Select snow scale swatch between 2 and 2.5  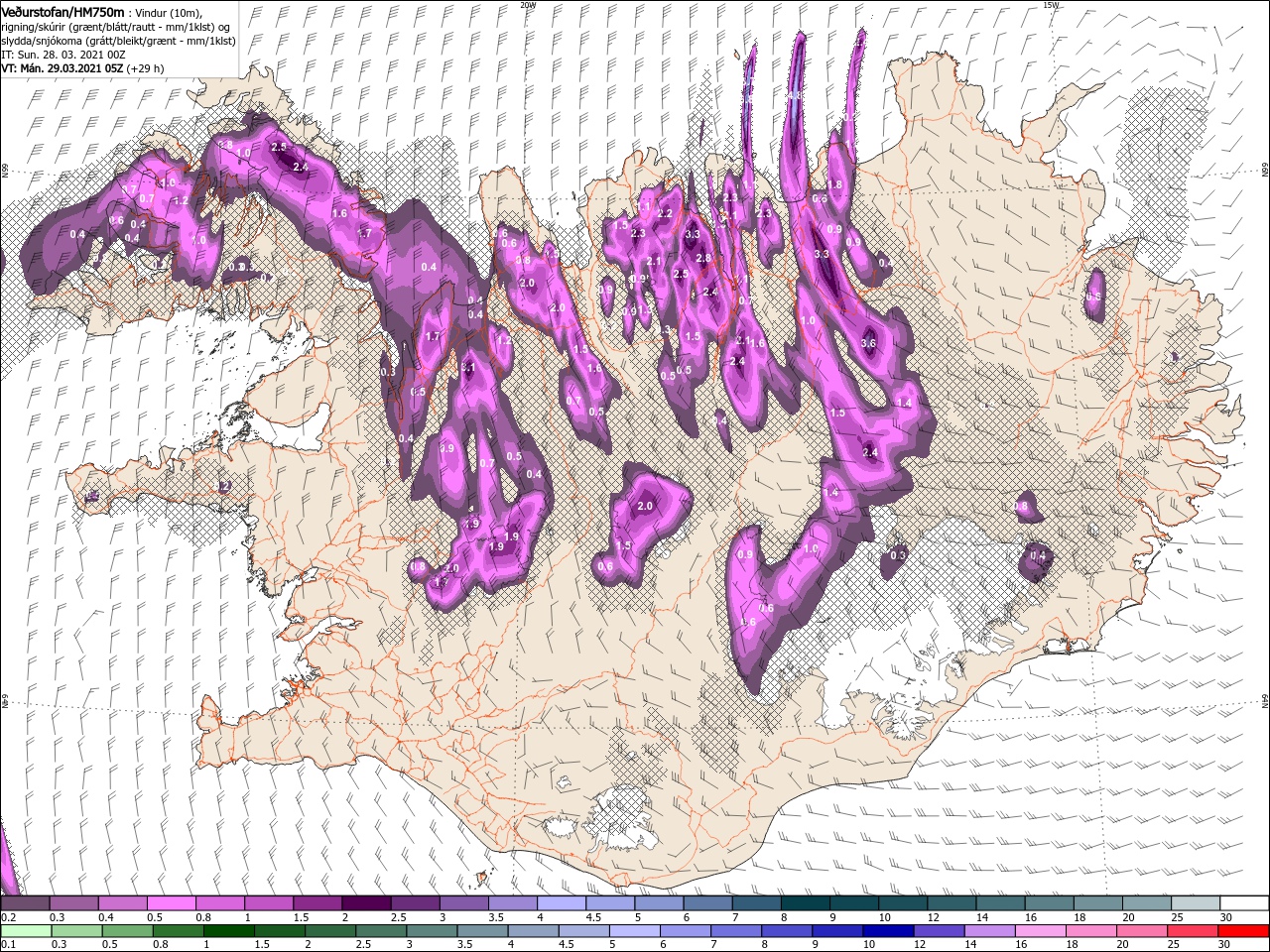point(366,902)
